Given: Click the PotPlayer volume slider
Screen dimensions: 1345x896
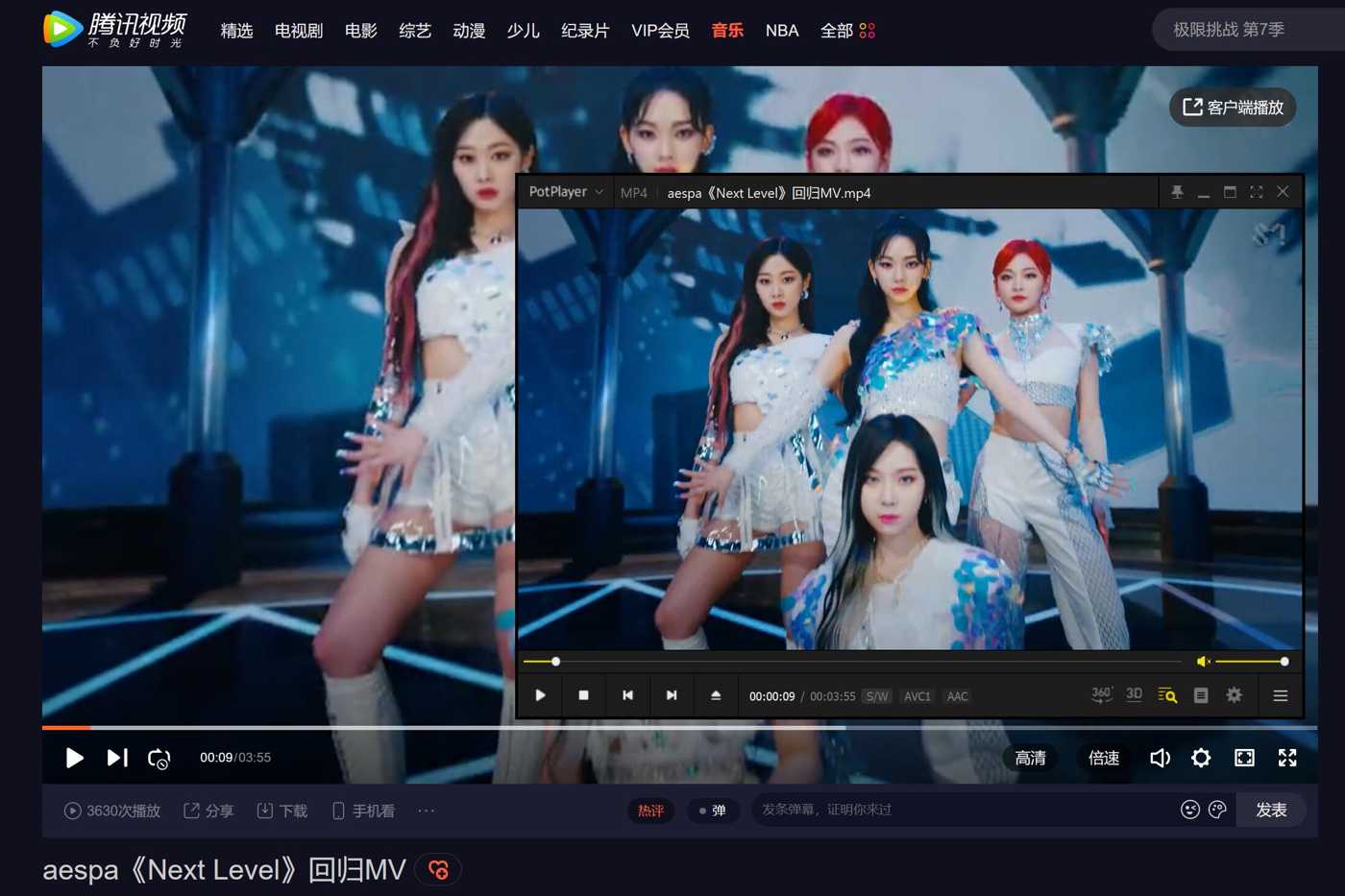Looking at the screenshot, I should (1252, 662).
